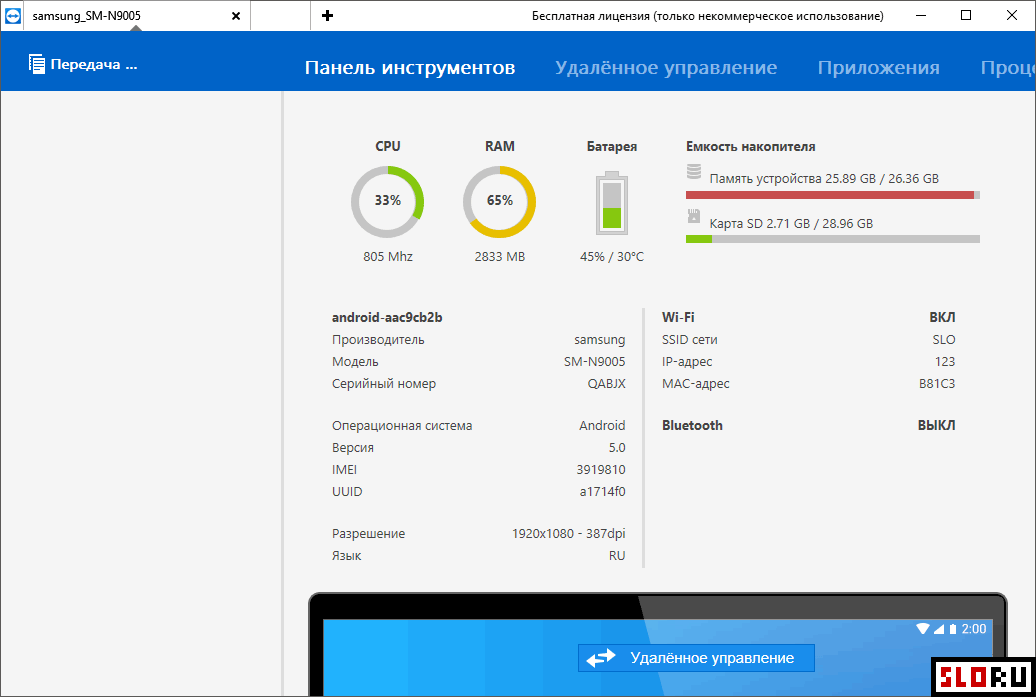Screen dimensions: 1036x697
Task: Switch to Панель инструментов tab
Action: [x=410, y=67]
